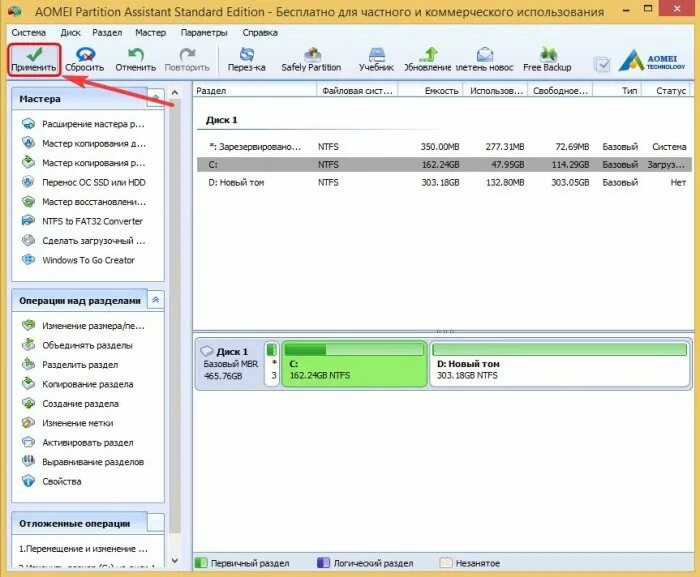Launch Мастер копирования раздела wizard
Image resolution: width=700 pixels, height=577 pixels.
click(83, 163)
